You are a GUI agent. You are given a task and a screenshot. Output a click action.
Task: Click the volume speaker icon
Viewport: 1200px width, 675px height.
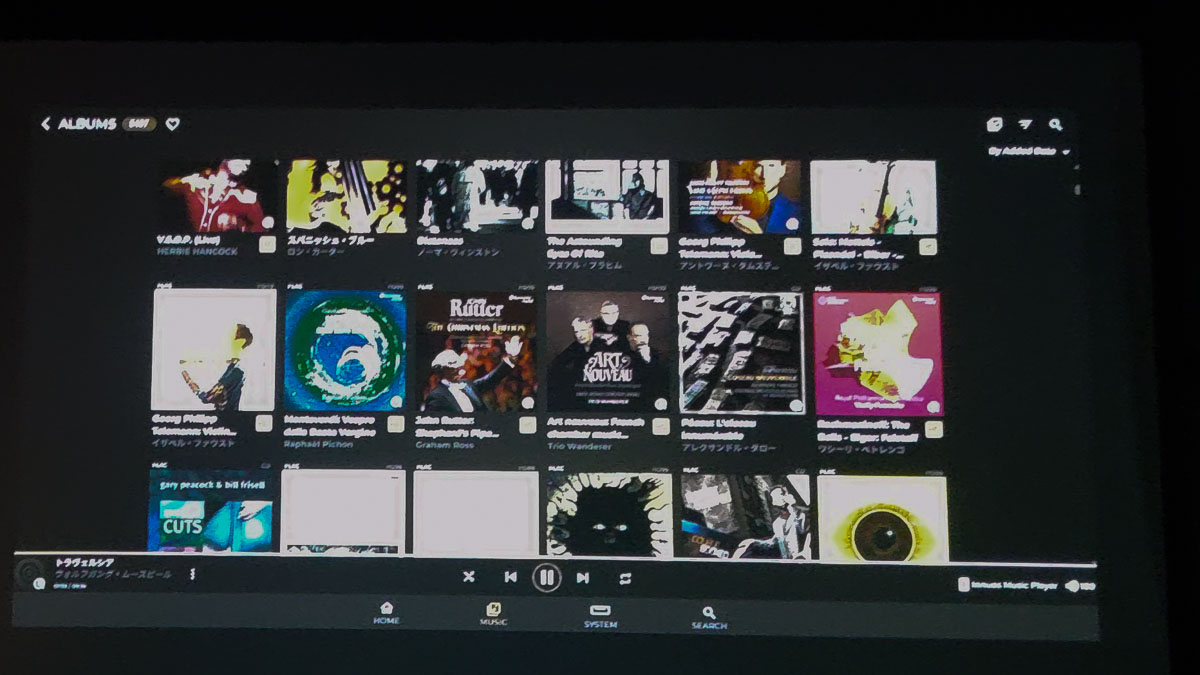coord(1072,586)
